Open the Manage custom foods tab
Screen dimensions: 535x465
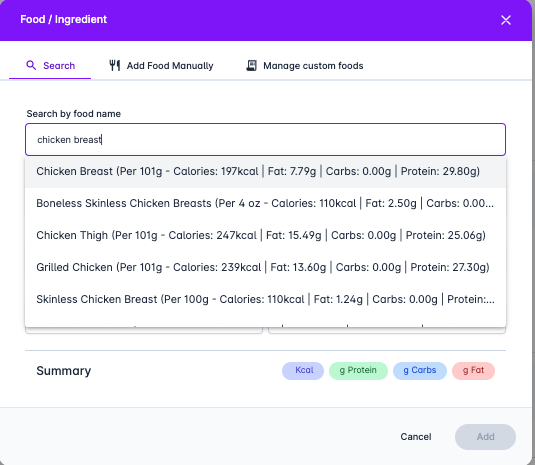(305, 66)
